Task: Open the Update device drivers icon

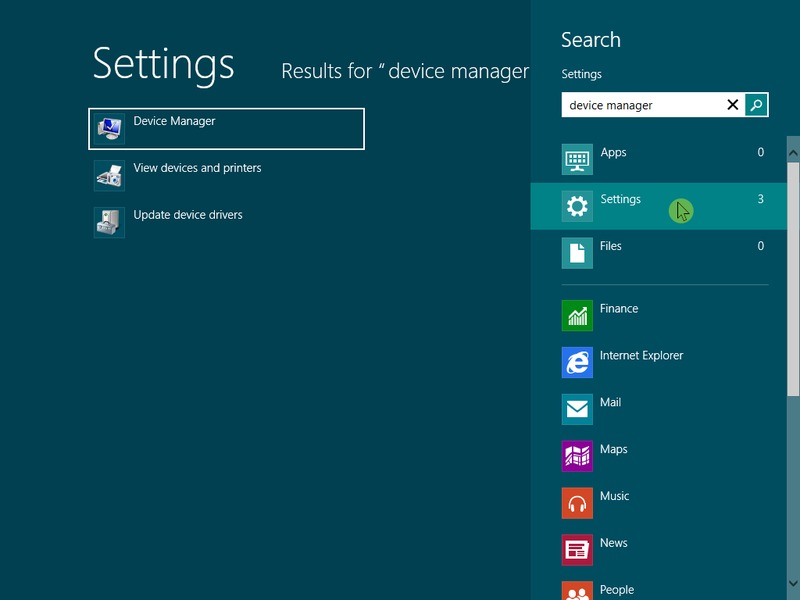Action: pyautogui.click(x=109, y=222)
